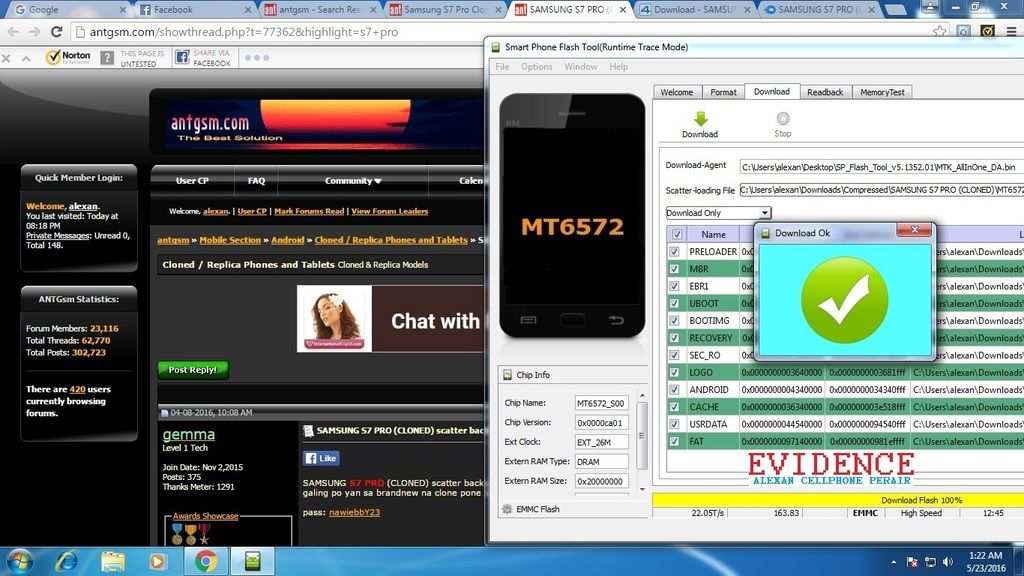Screen dimensions: 1024x576
Task: Click the Download-Agent path field
Action: pyautogui.click(x=882, y=167)
